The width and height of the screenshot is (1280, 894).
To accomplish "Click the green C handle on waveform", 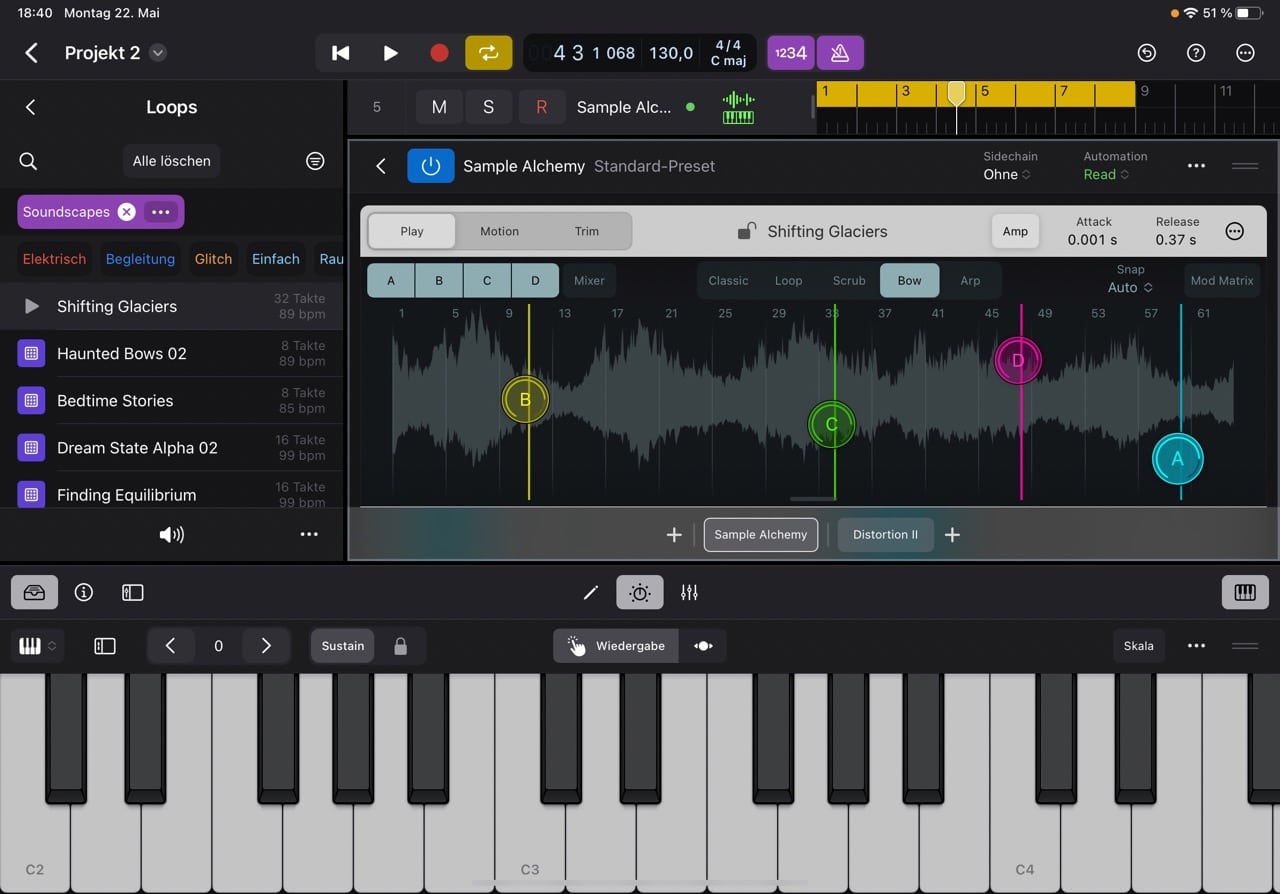I will (x=831, y=424).
